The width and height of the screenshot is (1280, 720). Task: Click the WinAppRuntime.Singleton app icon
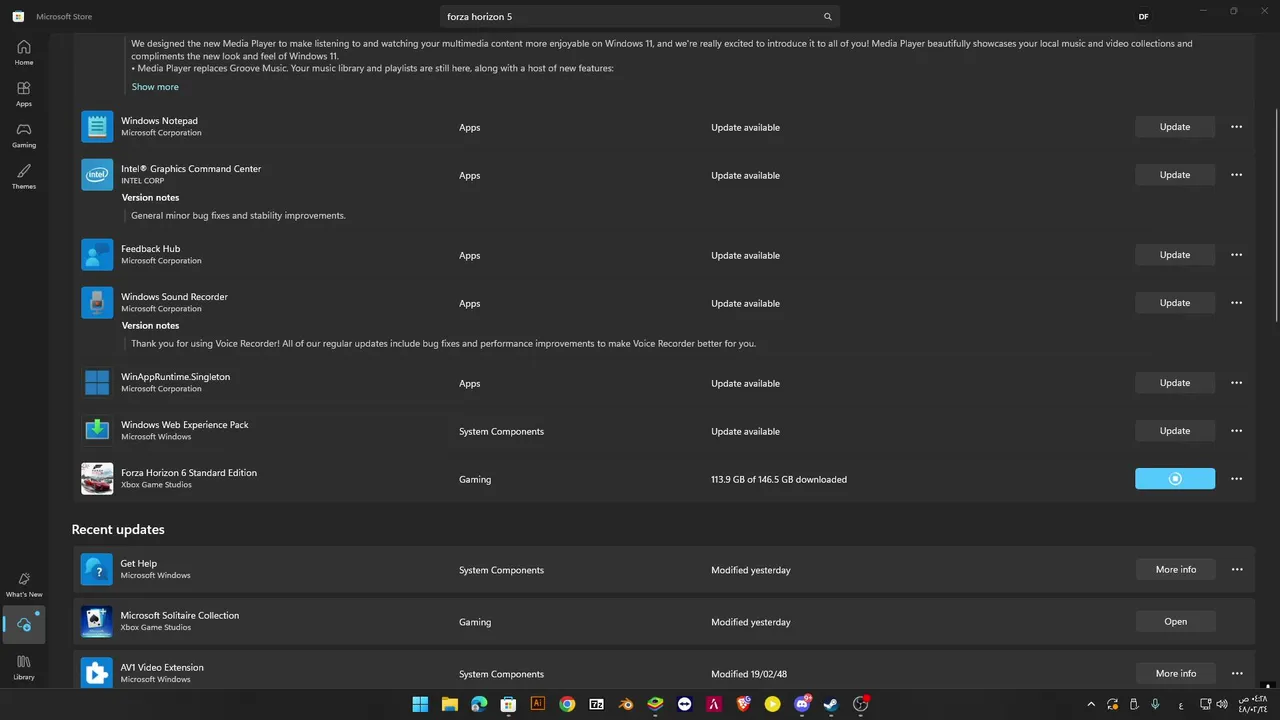[x=97, y=383]
